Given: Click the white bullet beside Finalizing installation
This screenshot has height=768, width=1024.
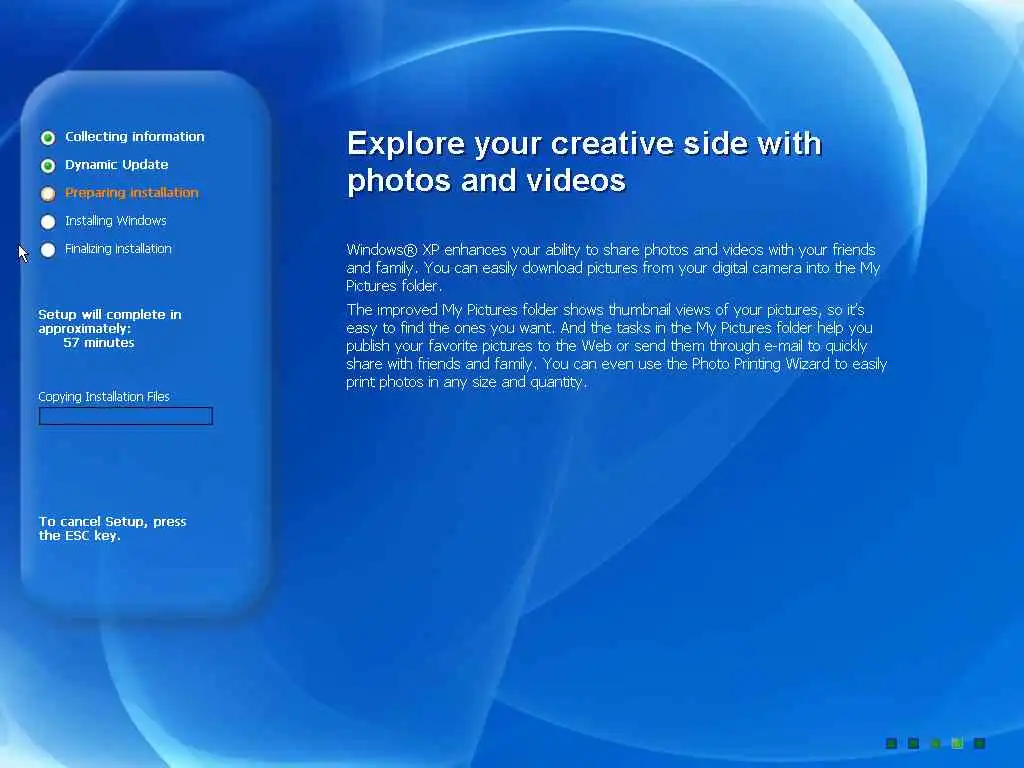Looking at the screenshot, I should (48, 249).
